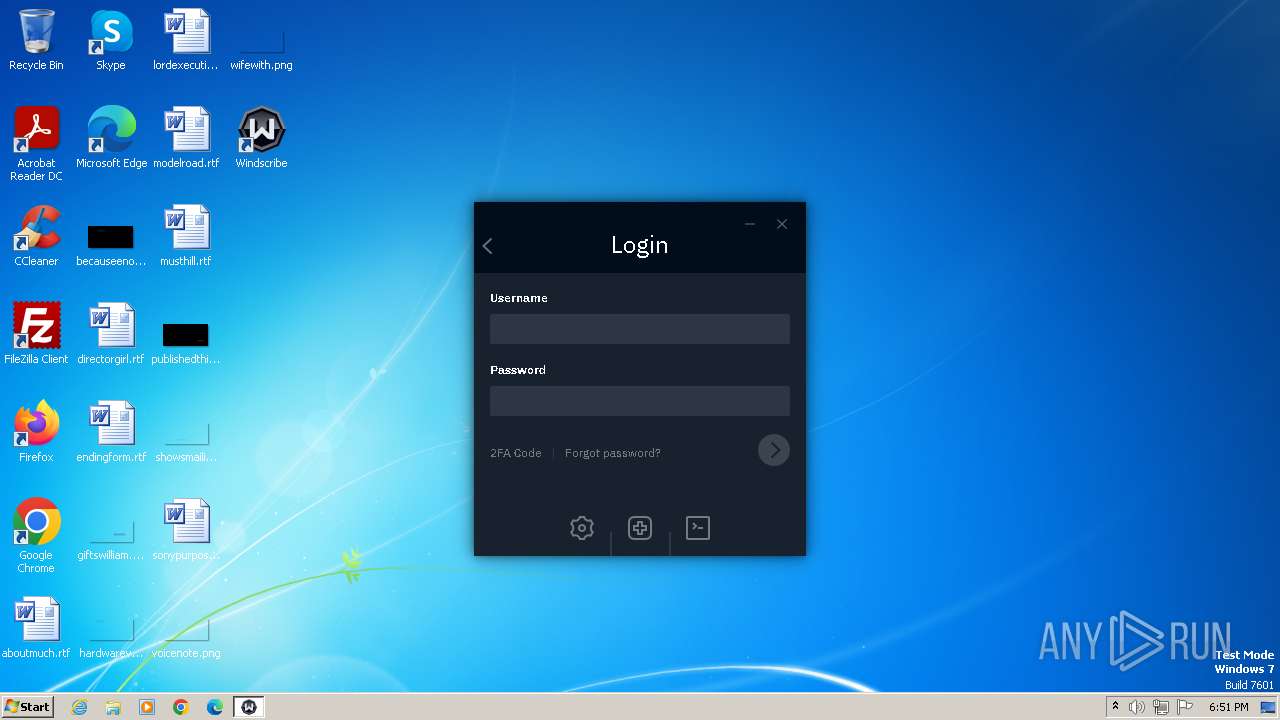Image resolution: width=1280 pixels, height=720 pixels.
Task: Select the musthill.rtf document icon
Action: [186, 236]
